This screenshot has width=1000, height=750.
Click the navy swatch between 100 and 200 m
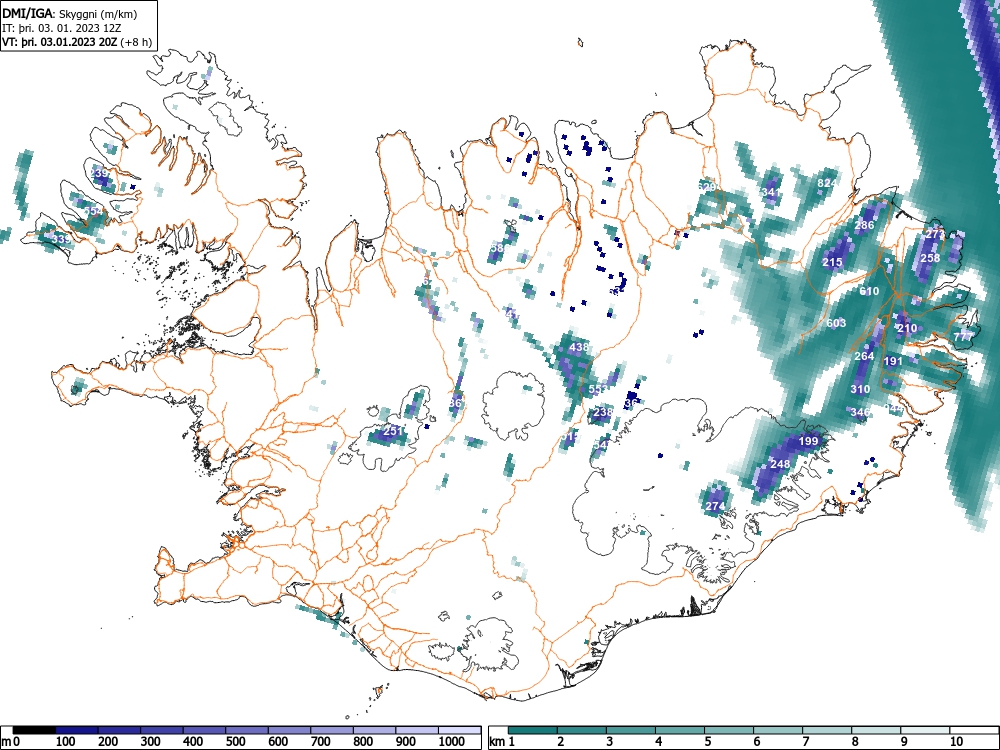77,730
